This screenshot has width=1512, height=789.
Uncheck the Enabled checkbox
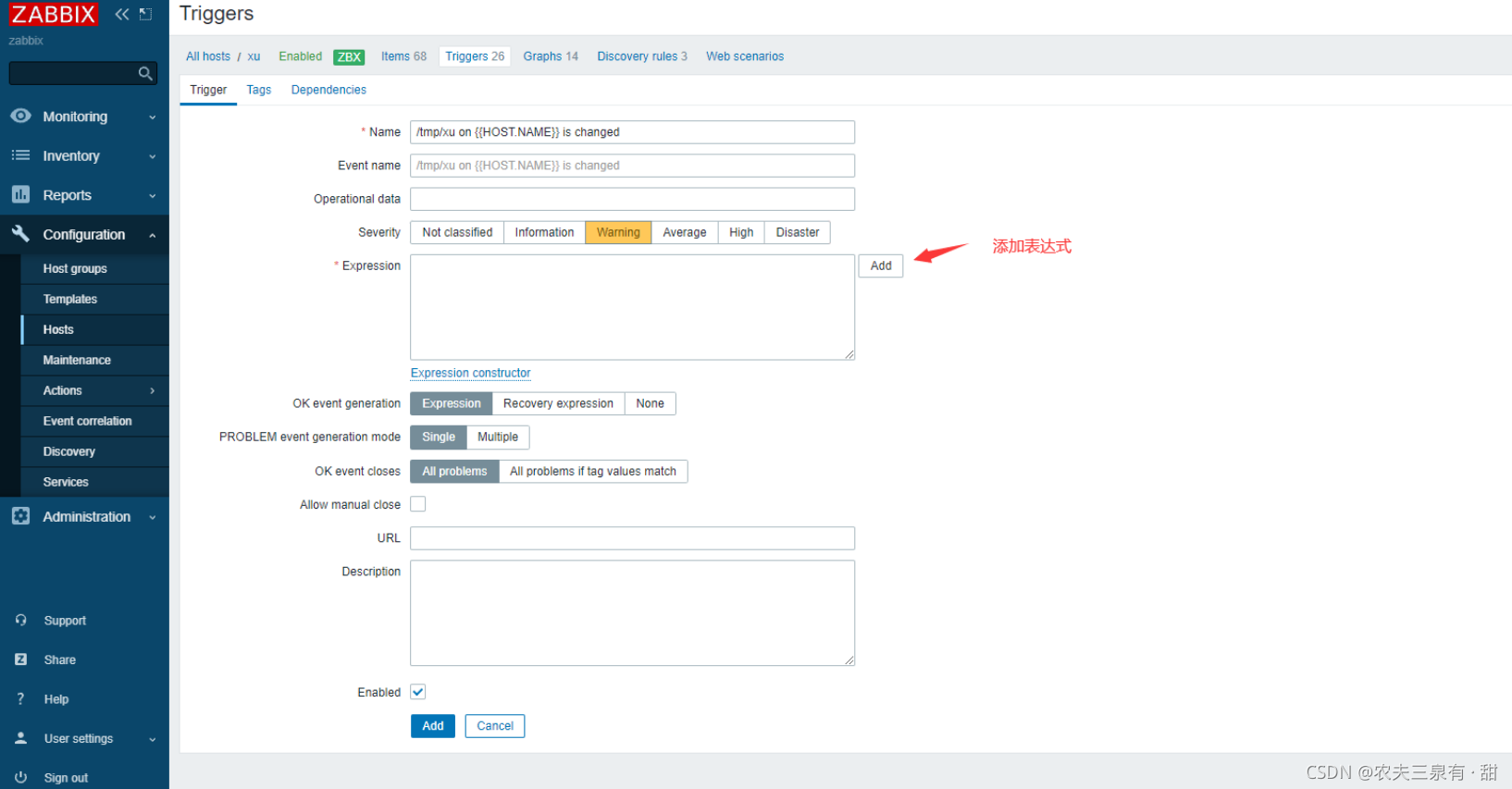(x=418, y=692)
